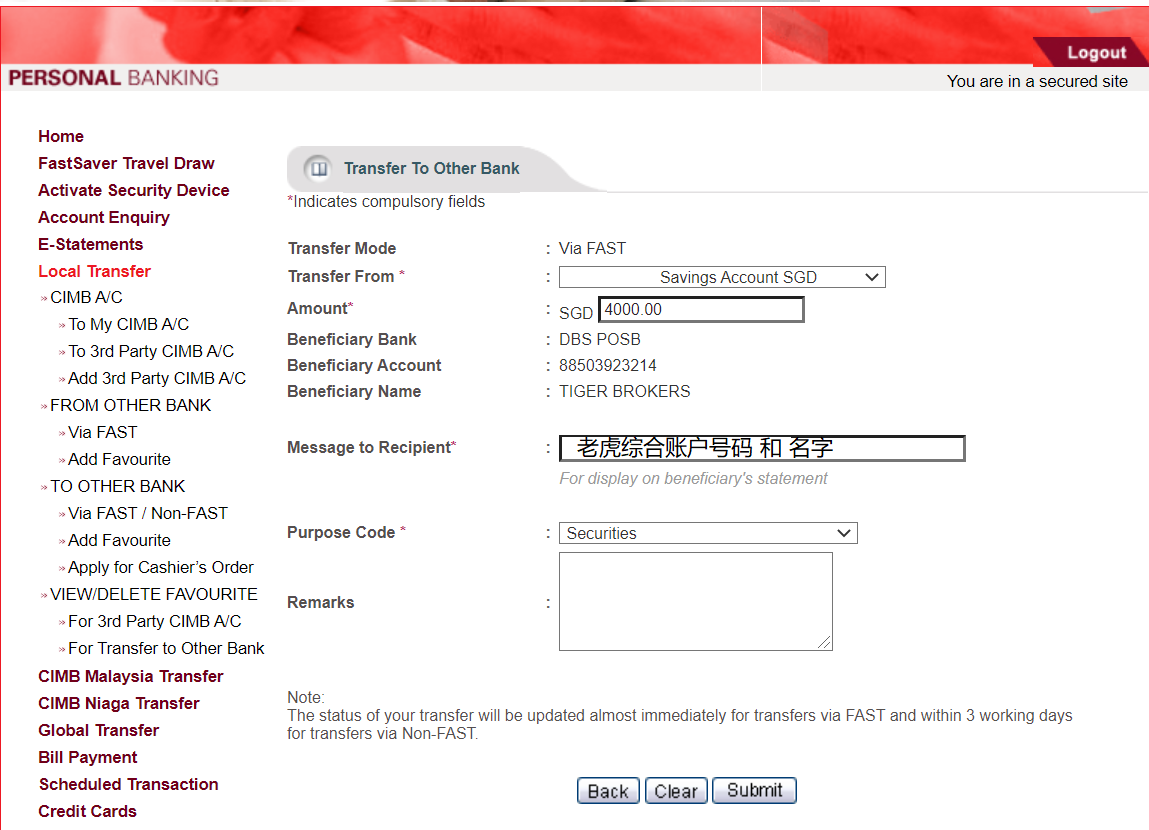Open Apply for Cashier's Order

tap(160, 568)
